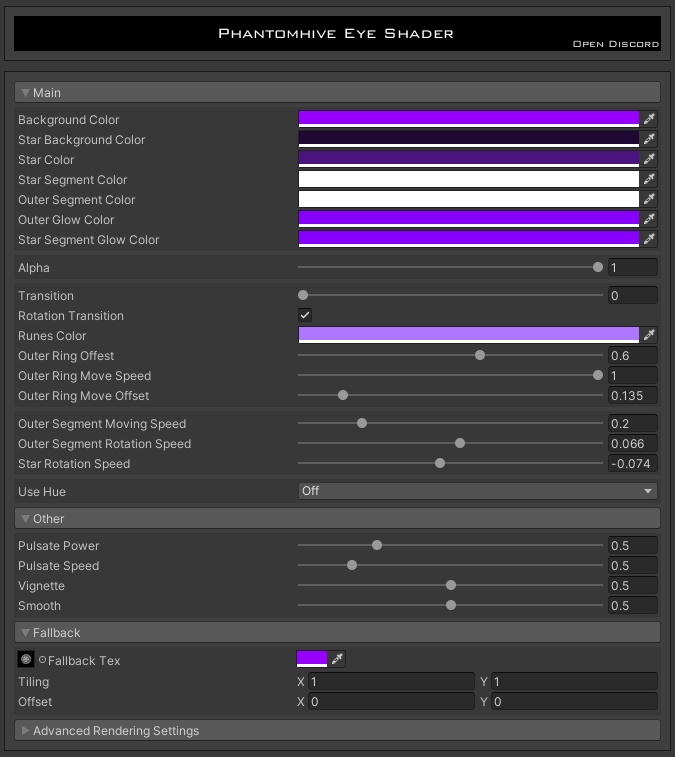
Task: Click the Fallback Tex texture thumbnail
Action: pyautogui.click(x=26, y=659)
